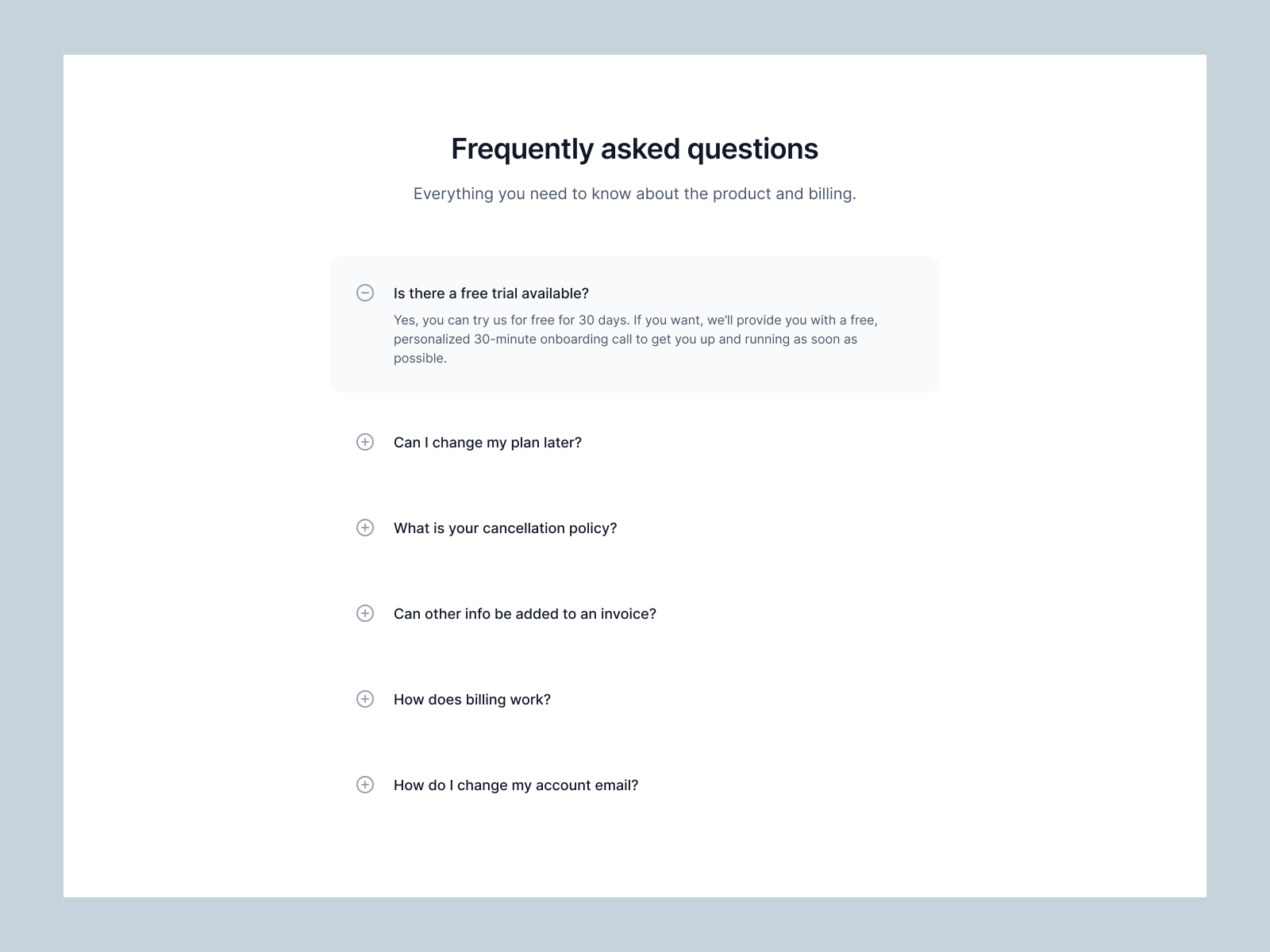The height and width of the screenshot is (952, 1270).
Task: Expand the How do I change my account email entry
Action: click(516, 785)
